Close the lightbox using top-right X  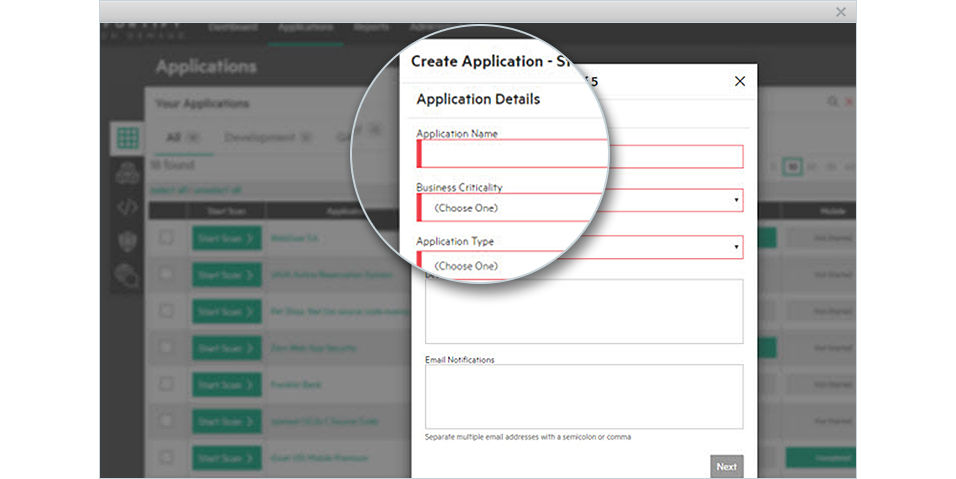(840, 12)
